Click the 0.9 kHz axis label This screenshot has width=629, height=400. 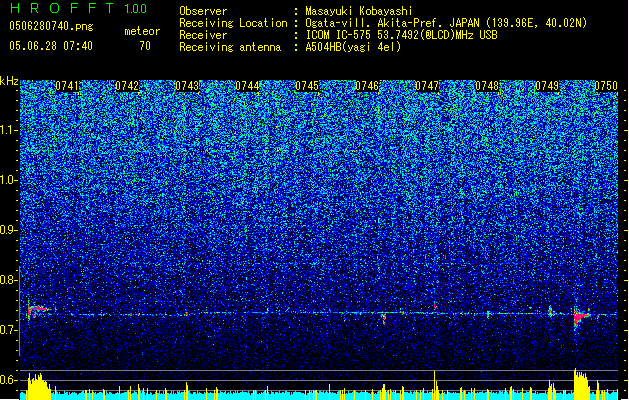pos(8,230)
